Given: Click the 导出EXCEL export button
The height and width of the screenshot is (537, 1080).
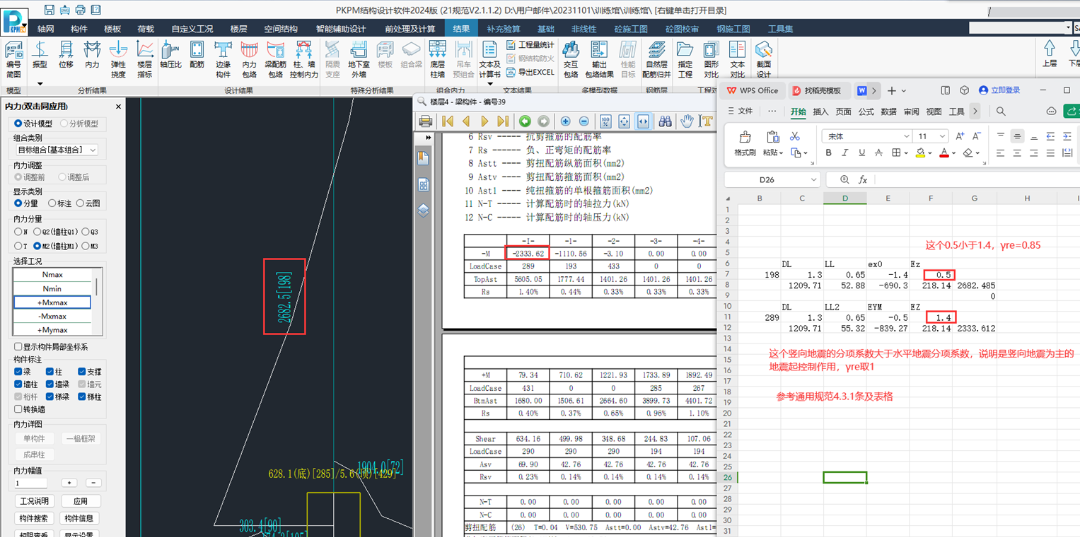Looking at the screenshot, I should [529, 73].
